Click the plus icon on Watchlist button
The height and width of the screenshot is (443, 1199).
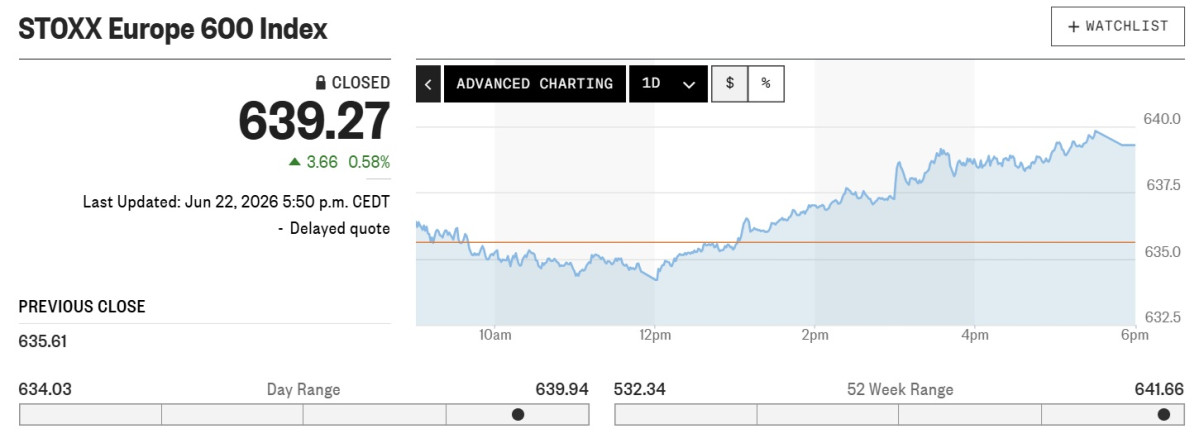pyautogui.click(x=1074, y=27)
